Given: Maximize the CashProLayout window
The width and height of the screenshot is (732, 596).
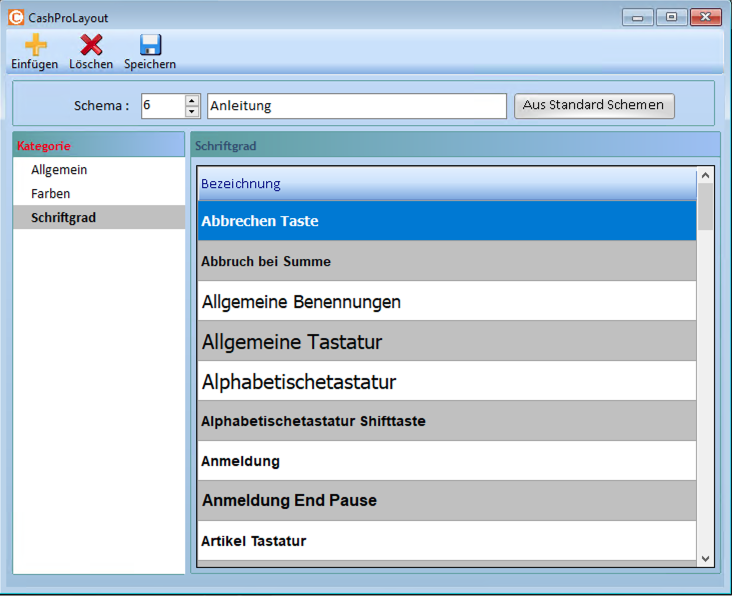Looking at the screenshot, I should (x=671, y=17).
